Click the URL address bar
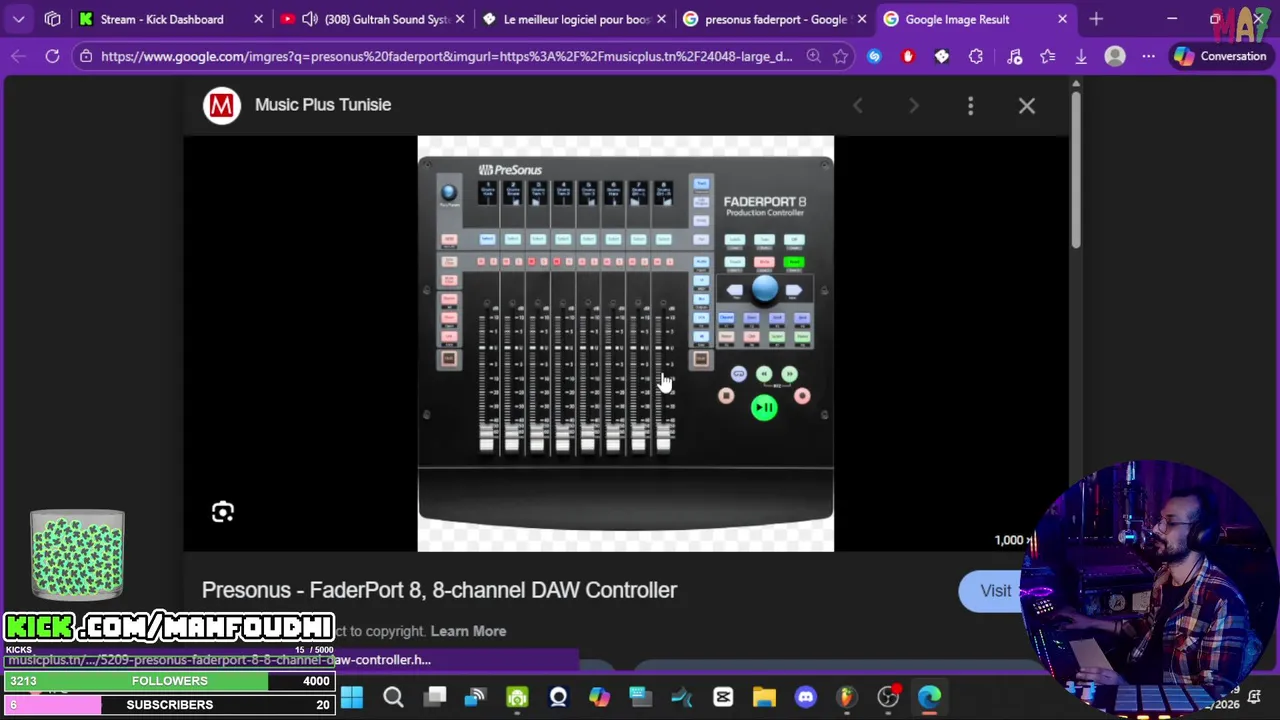Viewport: 1280px width, 720px height. (445, 56)
